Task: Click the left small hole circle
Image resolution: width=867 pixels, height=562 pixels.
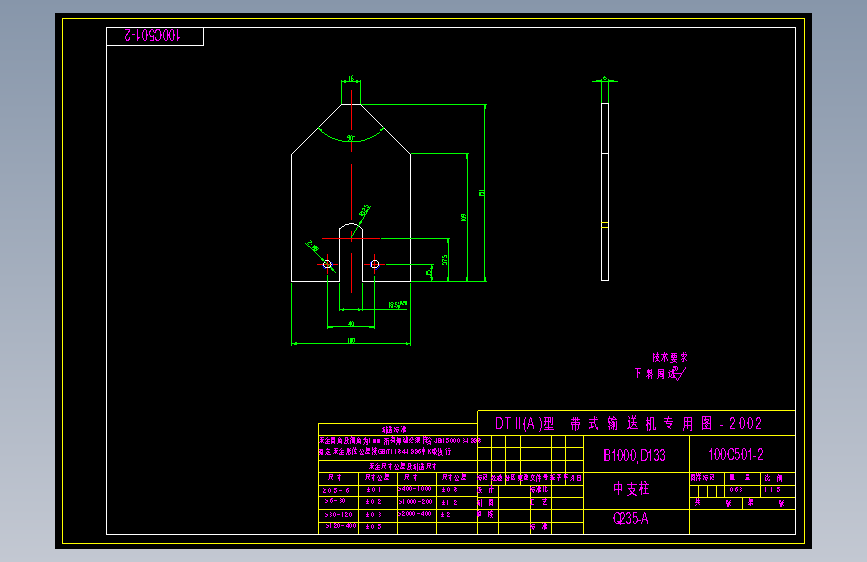Action: (327, 264)
